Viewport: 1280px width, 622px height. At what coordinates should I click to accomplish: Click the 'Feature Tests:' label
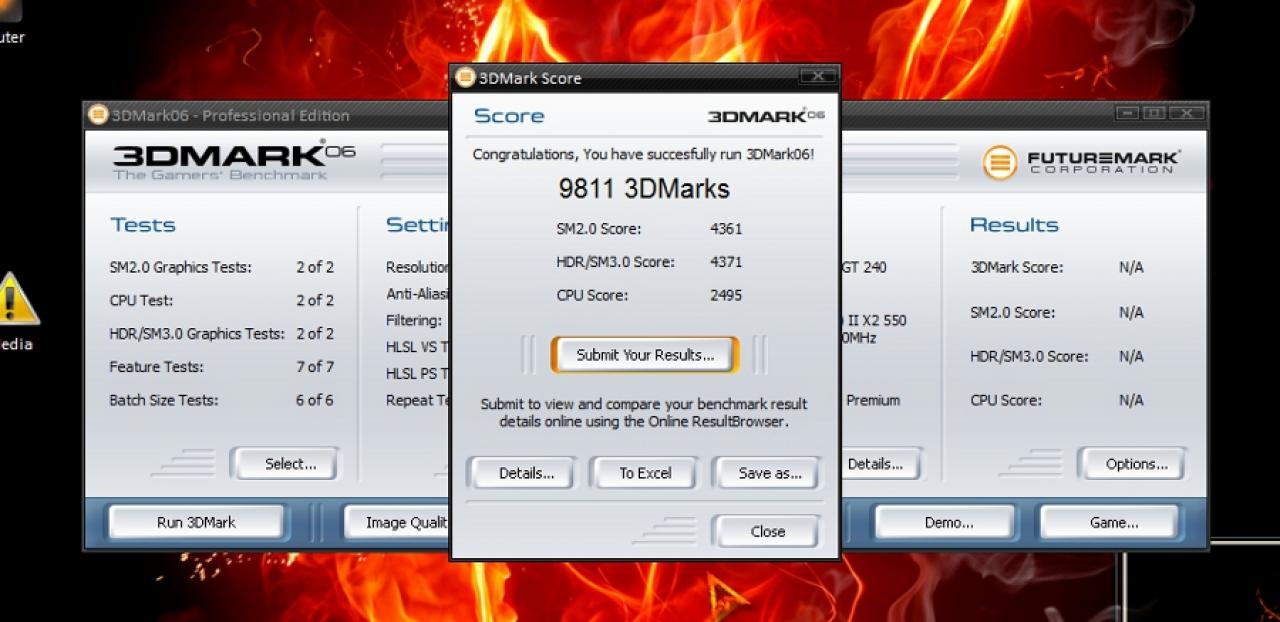pos(156,367)
